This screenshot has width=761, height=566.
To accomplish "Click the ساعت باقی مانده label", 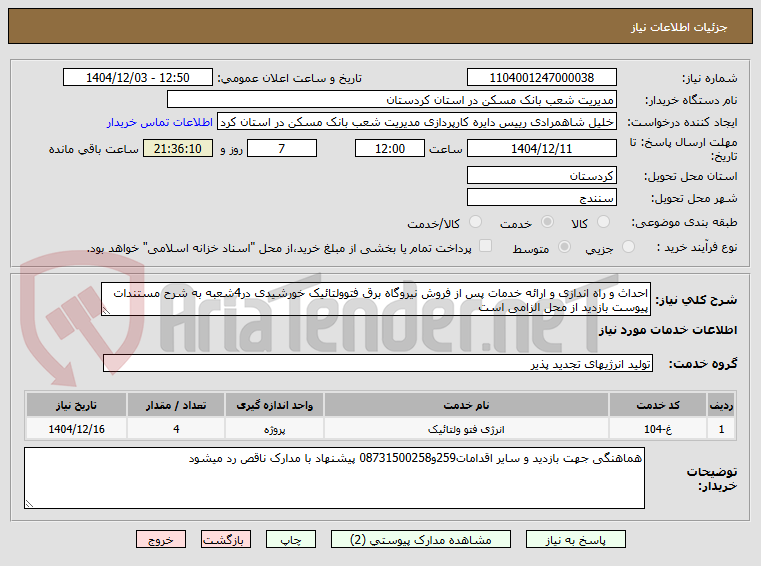I will [94, 149].
